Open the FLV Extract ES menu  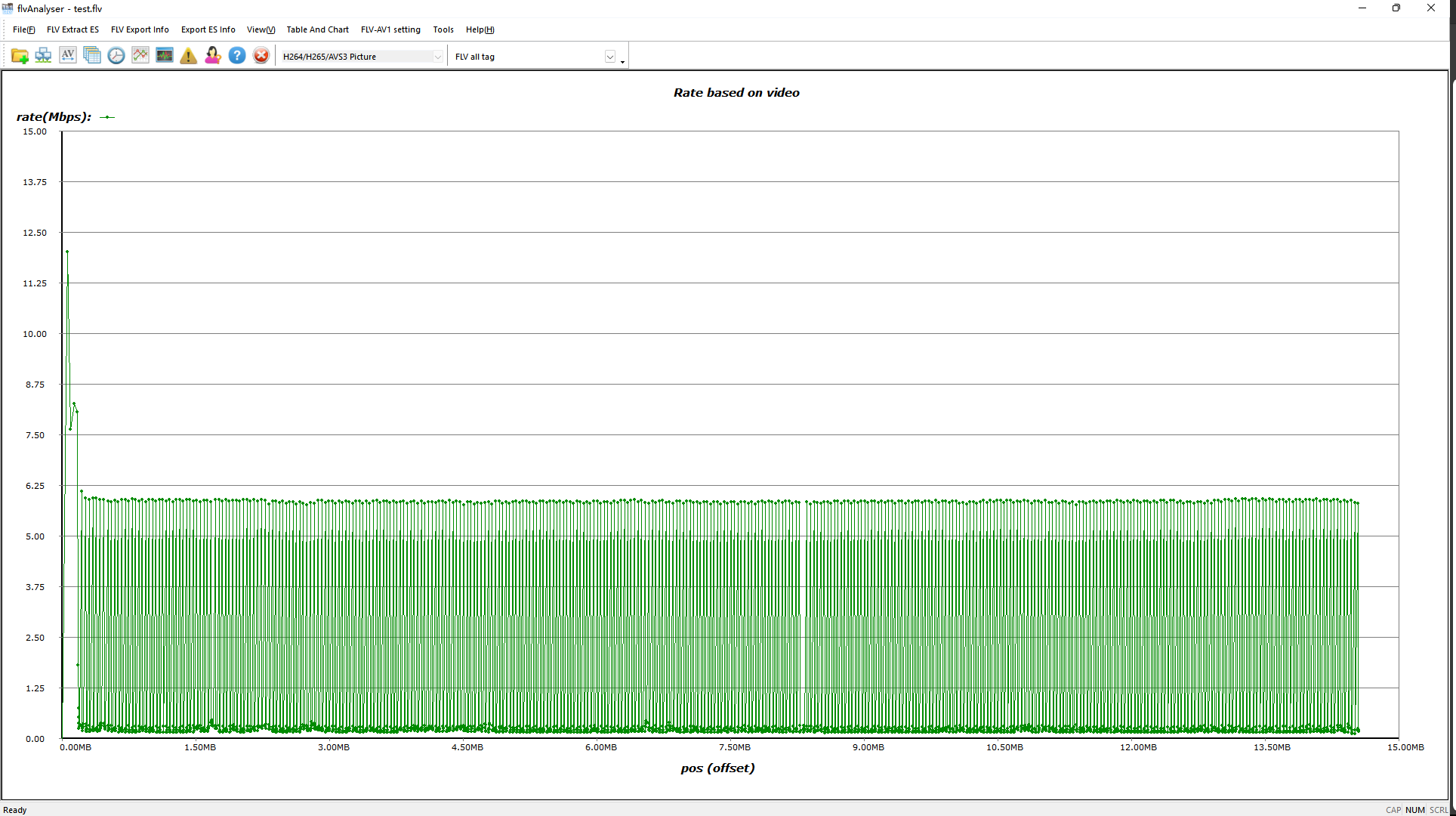pyautogui.click(x=72, y=29)
